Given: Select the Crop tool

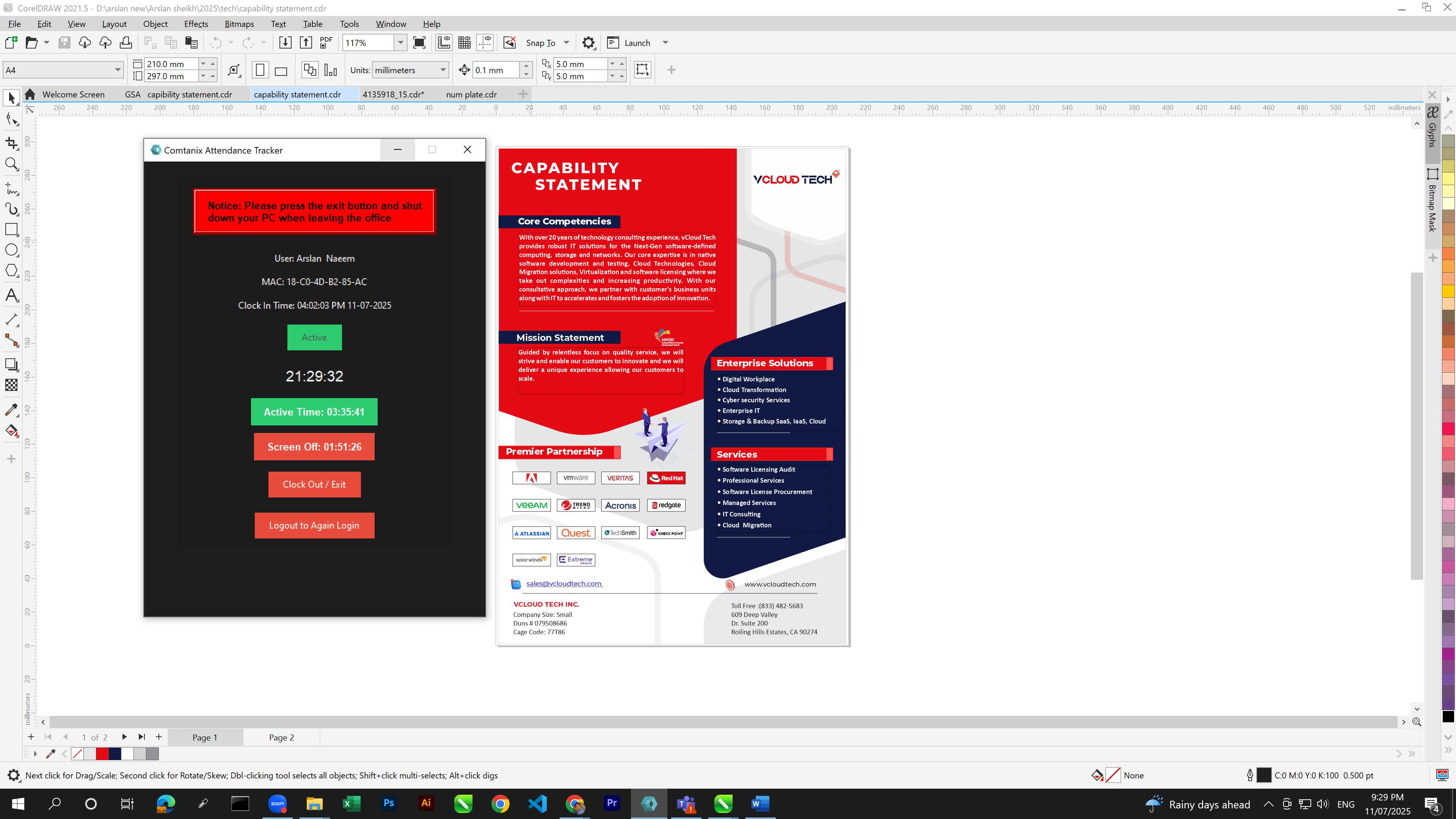Looking at the screenshot, I should tap(11, 143).
